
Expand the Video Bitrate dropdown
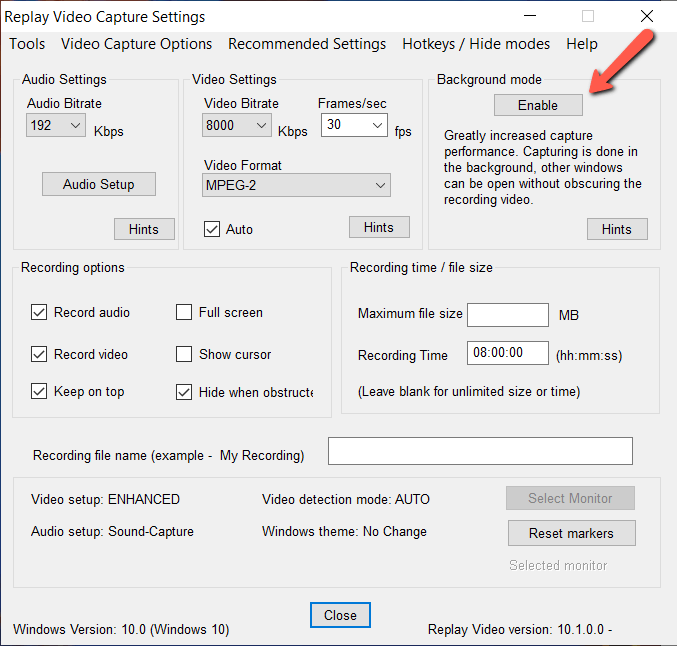pos(237,125)
